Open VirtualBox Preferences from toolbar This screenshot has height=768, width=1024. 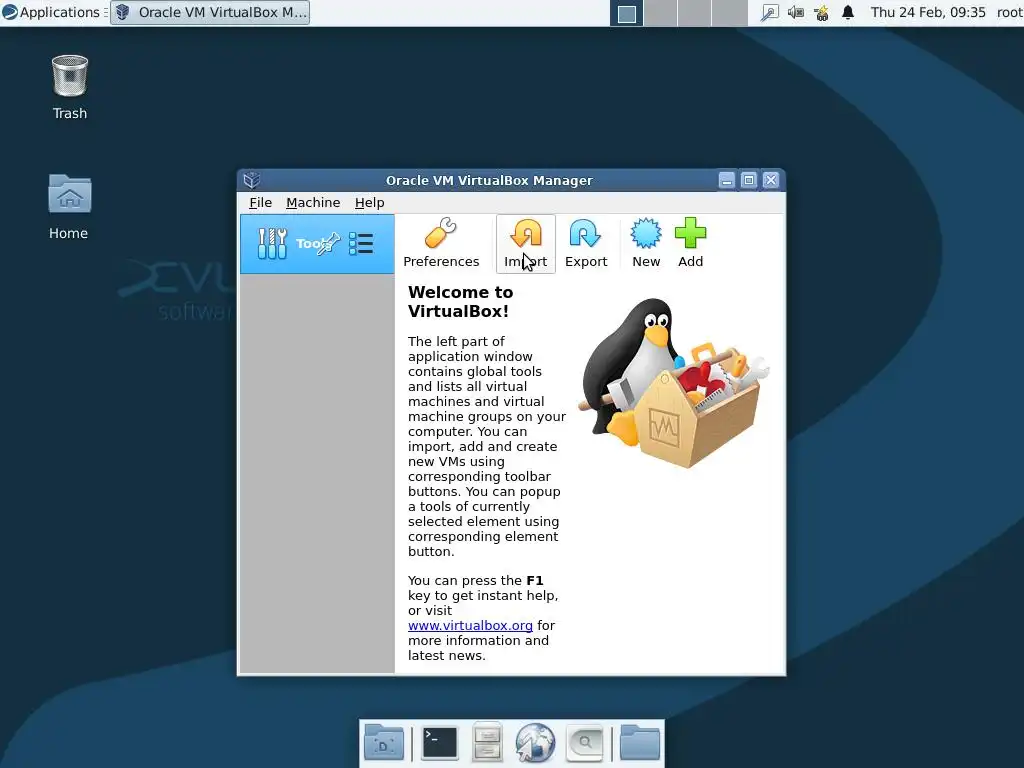(441, 244)
